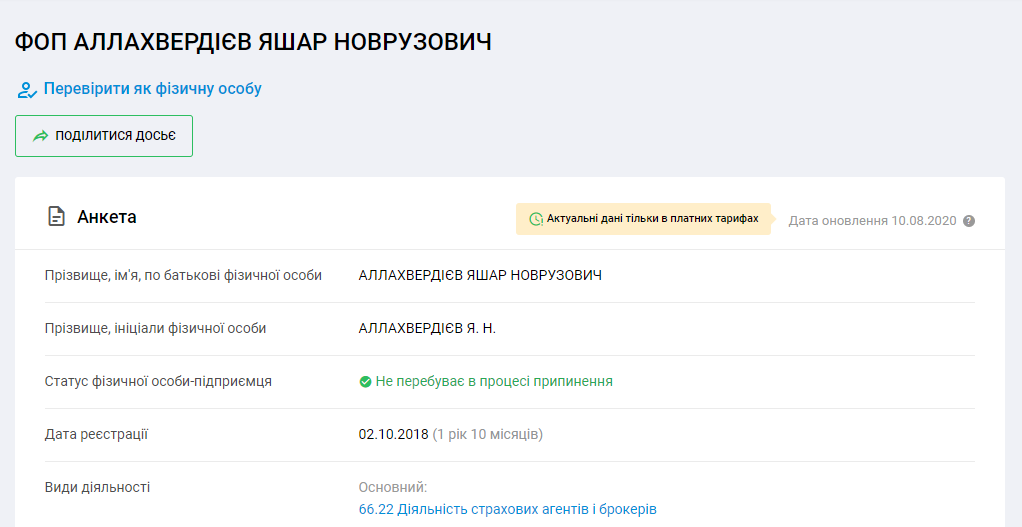Click the clock icon in the yellow badge
The height and width of the screenshot is (527, 1022).
click(536, 219)
